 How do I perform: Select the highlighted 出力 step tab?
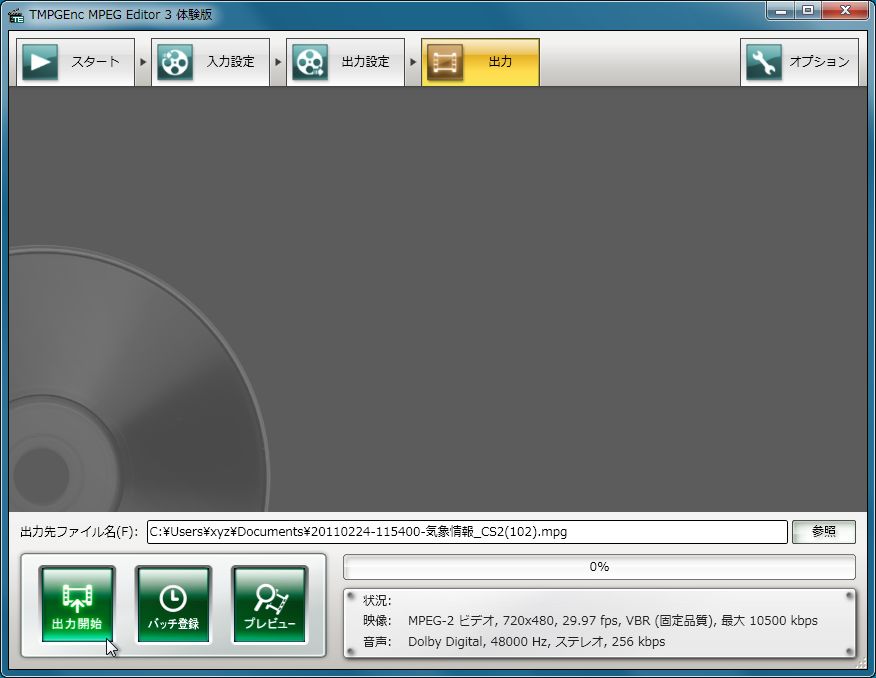tap(480, 62)
